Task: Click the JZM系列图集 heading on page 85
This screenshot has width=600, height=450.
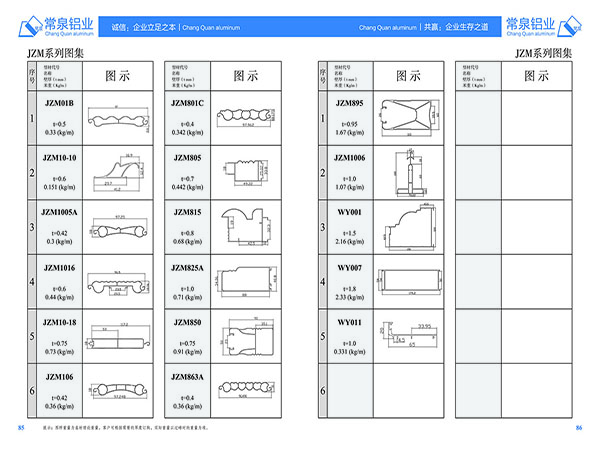Action: pyautogui.click(x=55, y=53)
